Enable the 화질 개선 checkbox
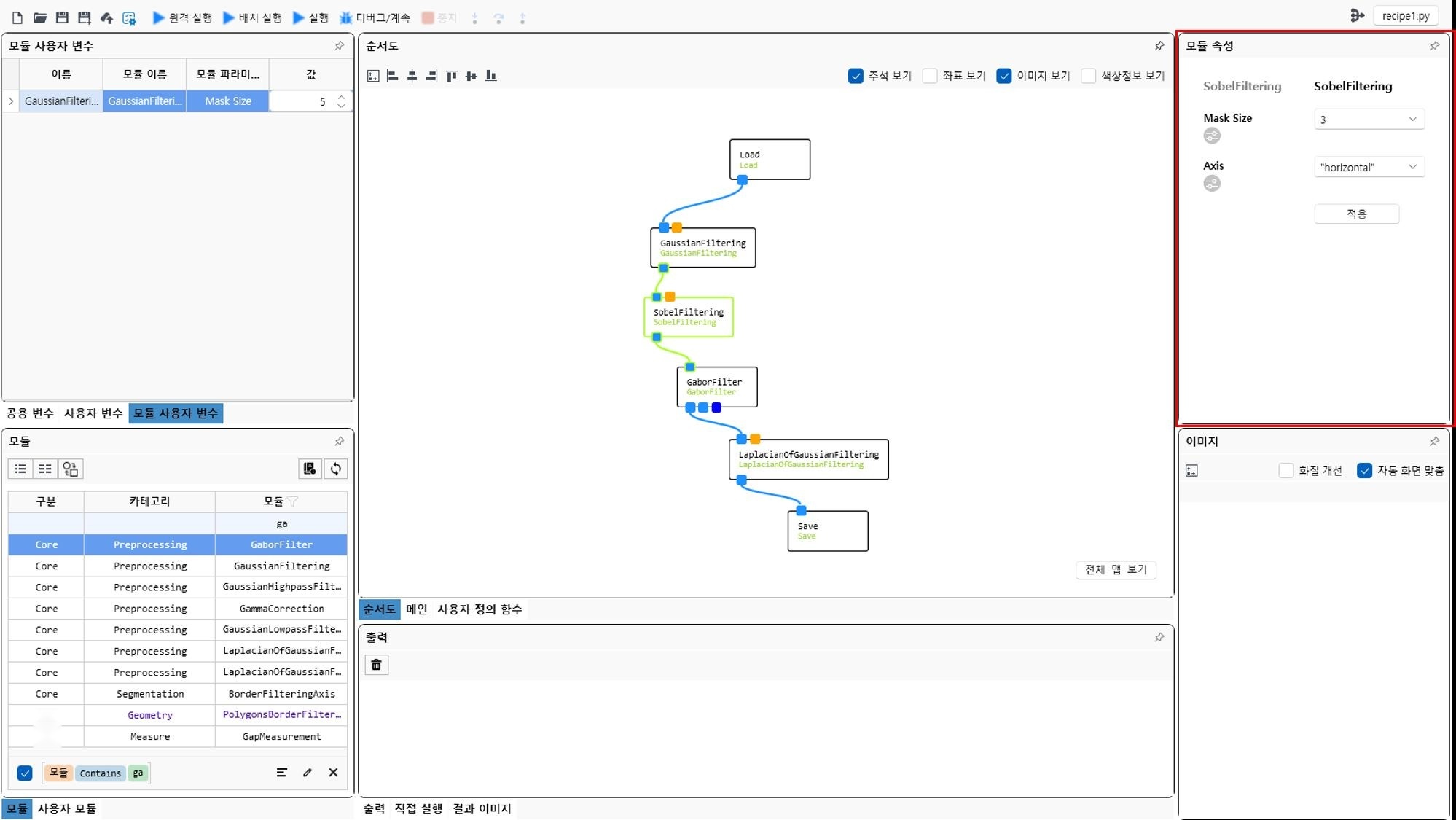The width and height of the screenshot is (1456, 820). click(x=1286, y=471)
